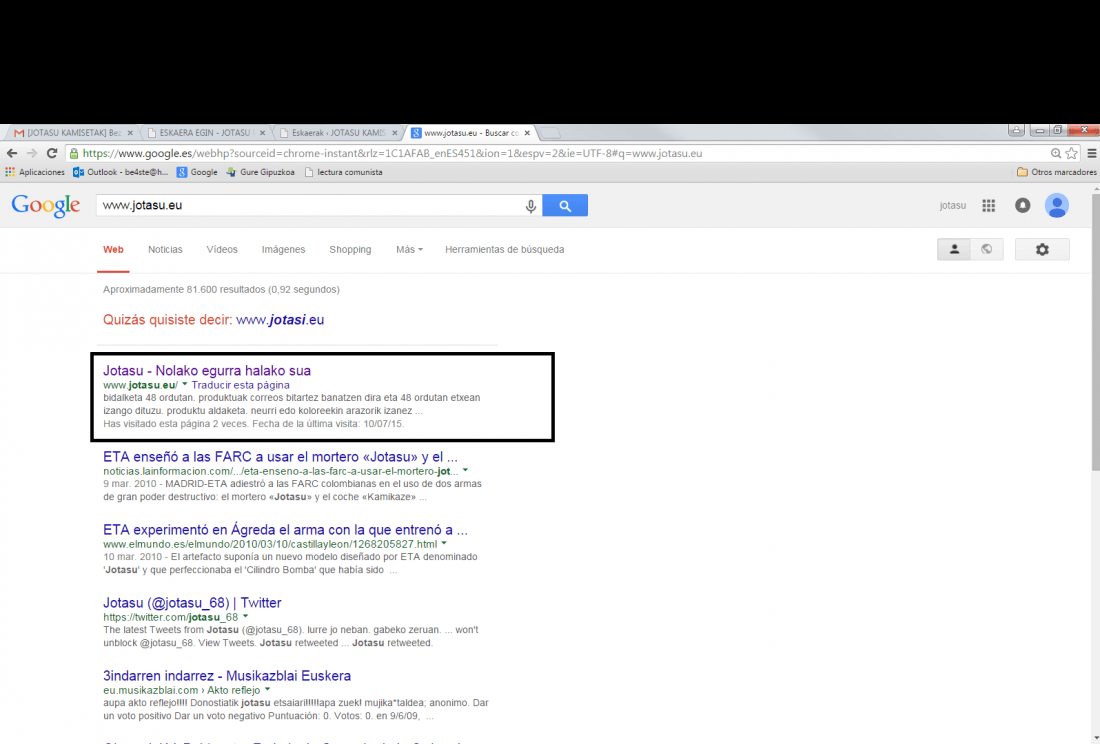The height and width of the screenshot is (744, 1100).
Task: Open ETA experimentó en Ágreda result
Action: coord(286,529)
